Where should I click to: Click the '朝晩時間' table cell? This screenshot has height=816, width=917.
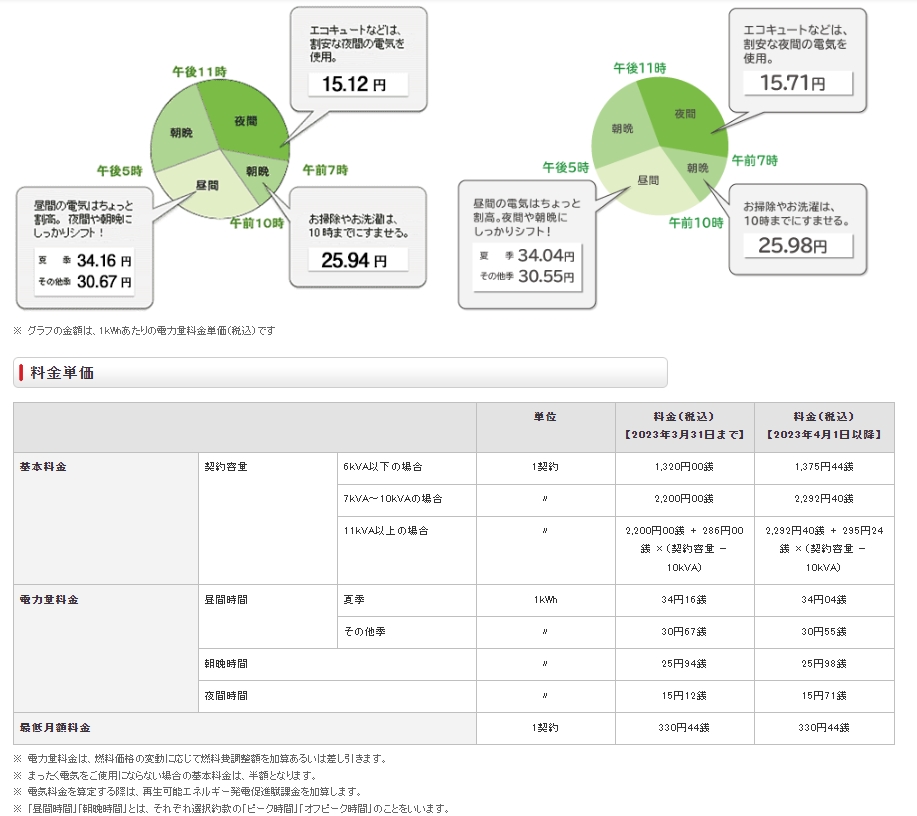[337, 664]
